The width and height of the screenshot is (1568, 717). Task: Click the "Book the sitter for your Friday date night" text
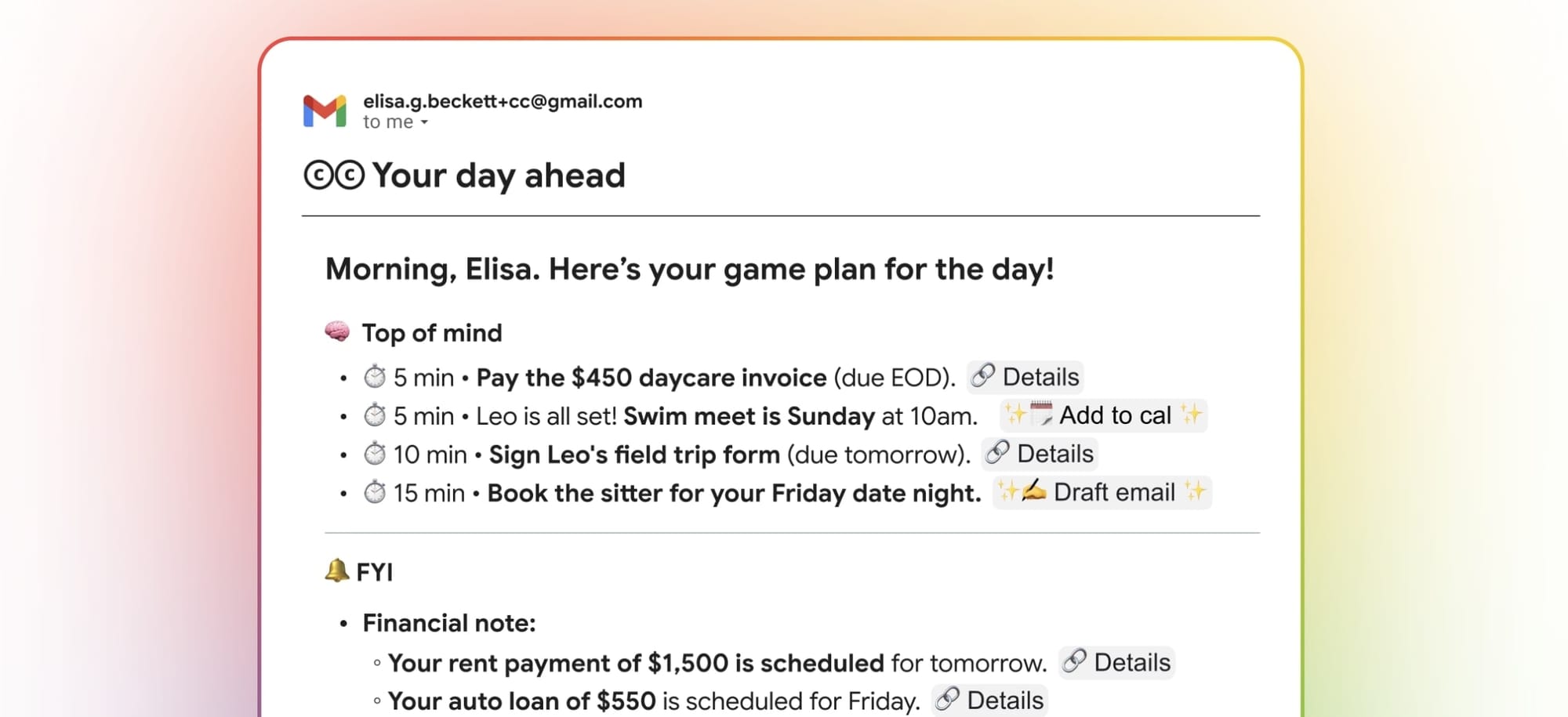(734, 493)
